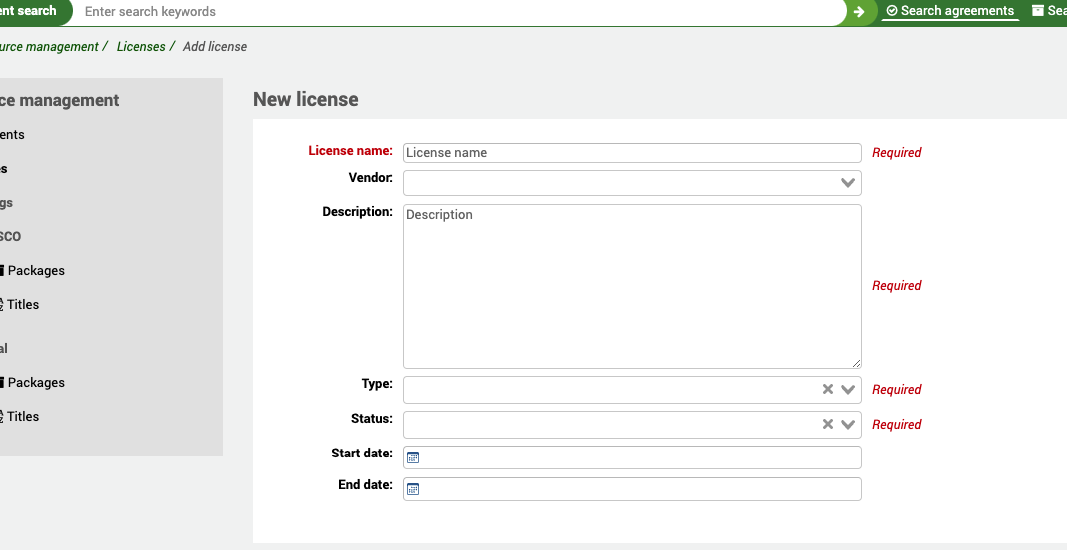Image resolution: width=1067 pixels, height=550 pixels.
Task: Open the Start date calendar icon
Action: 413,458
